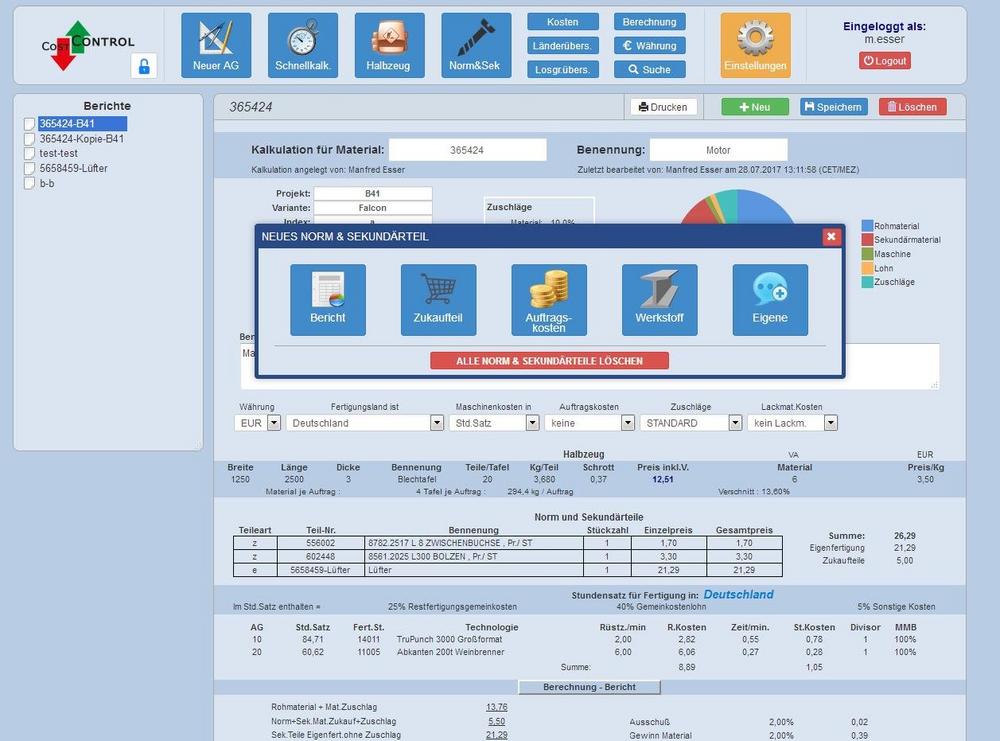Choose Zukaufteil shopping cart icon
Screen dimensions: 1000x741
(438, 299)
